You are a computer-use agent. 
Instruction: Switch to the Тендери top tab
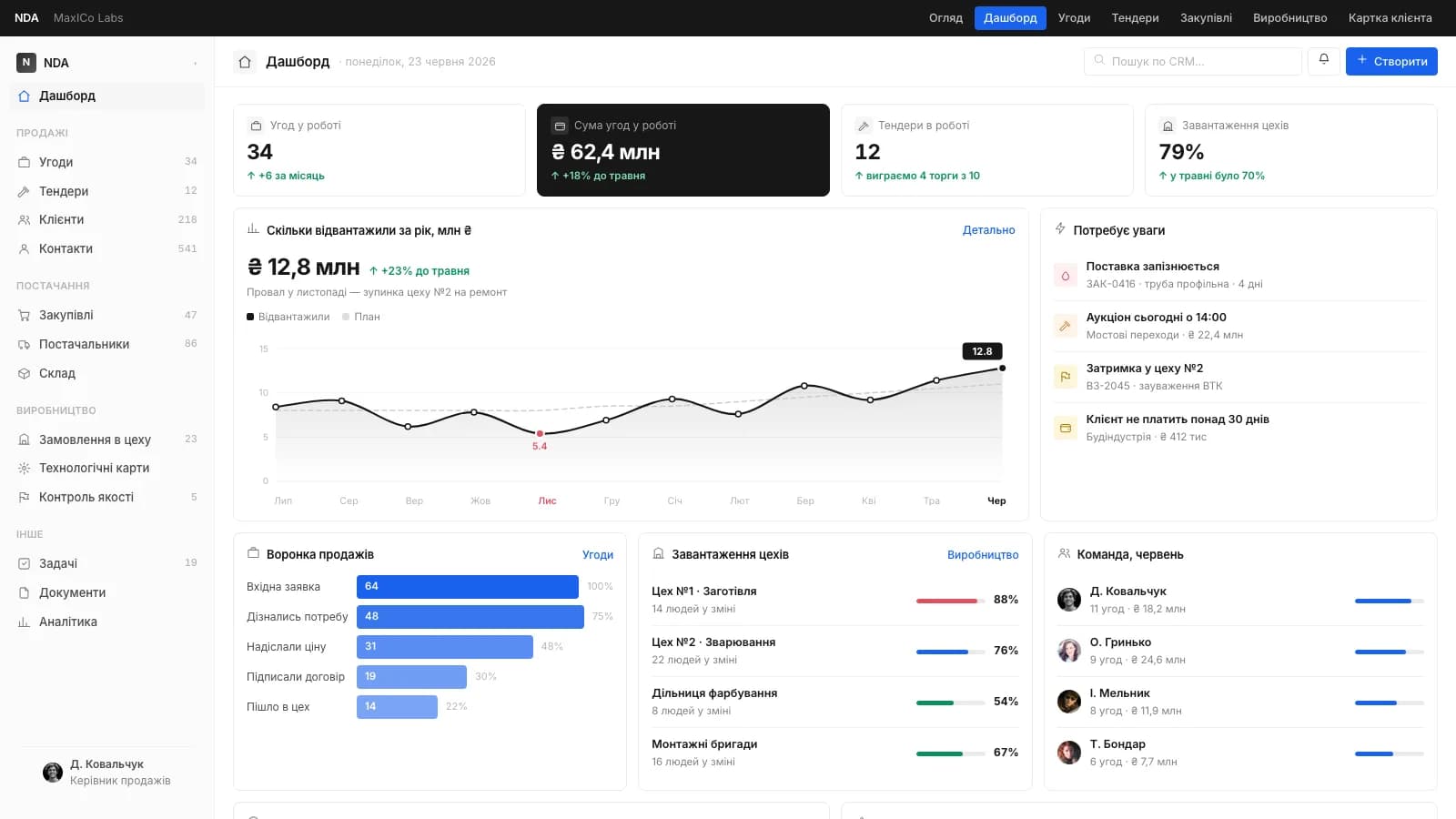point(1135,18)
